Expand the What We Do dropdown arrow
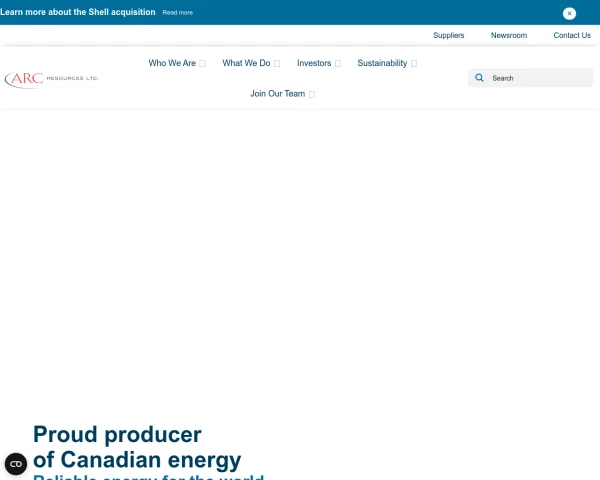 (x=277, y=64)
